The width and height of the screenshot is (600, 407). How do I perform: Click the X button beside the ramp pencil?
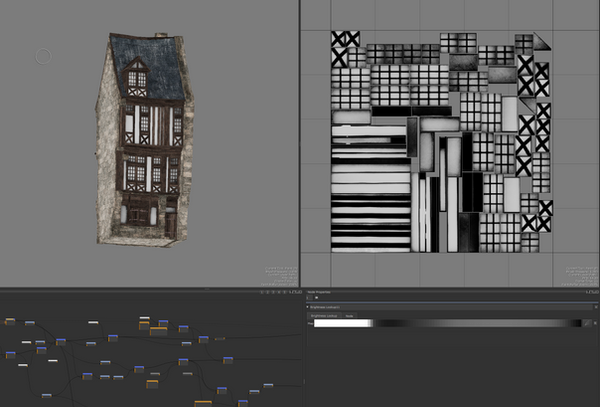[595, 323]
